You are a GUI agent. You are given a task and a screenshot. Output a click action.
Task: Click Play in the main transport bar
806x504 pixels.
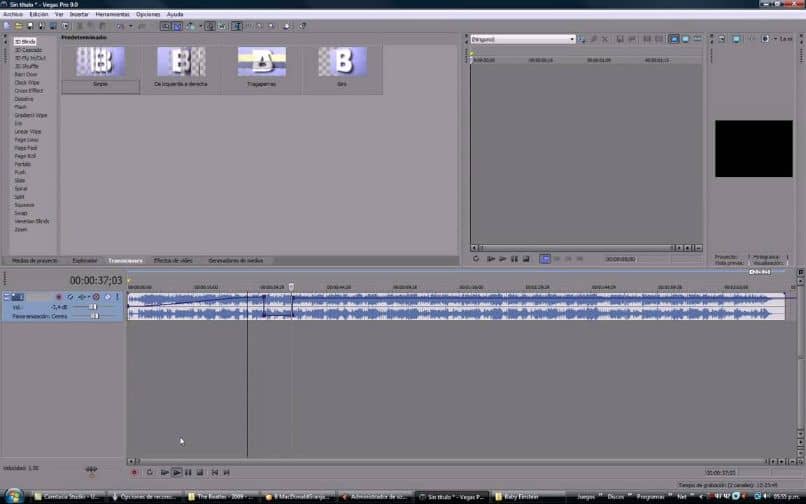[x=176, y=472]
